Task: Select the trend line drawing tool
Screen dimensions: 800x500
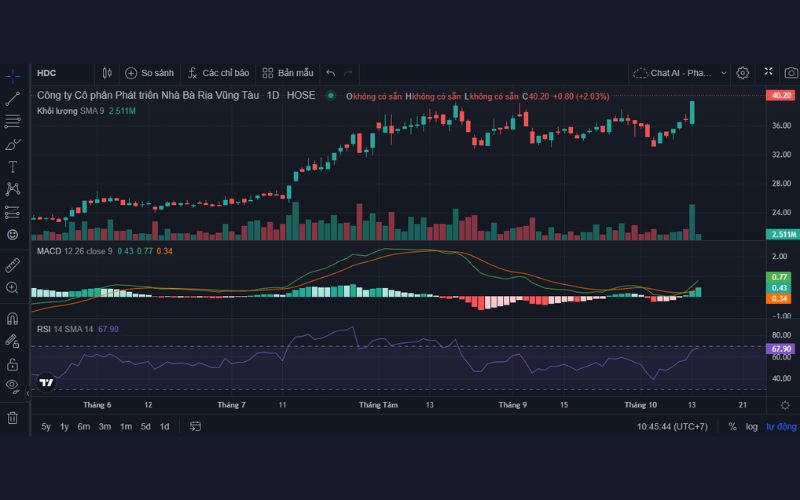Action: (13, 98)
